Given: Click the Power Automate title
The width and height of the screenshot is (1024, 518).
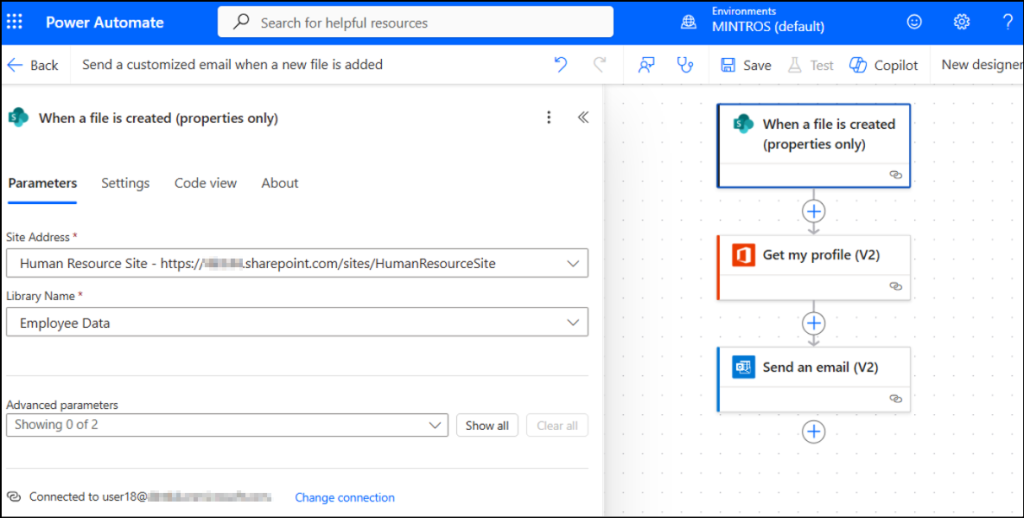Looking at the screenshot, I should tap(104, 22).
